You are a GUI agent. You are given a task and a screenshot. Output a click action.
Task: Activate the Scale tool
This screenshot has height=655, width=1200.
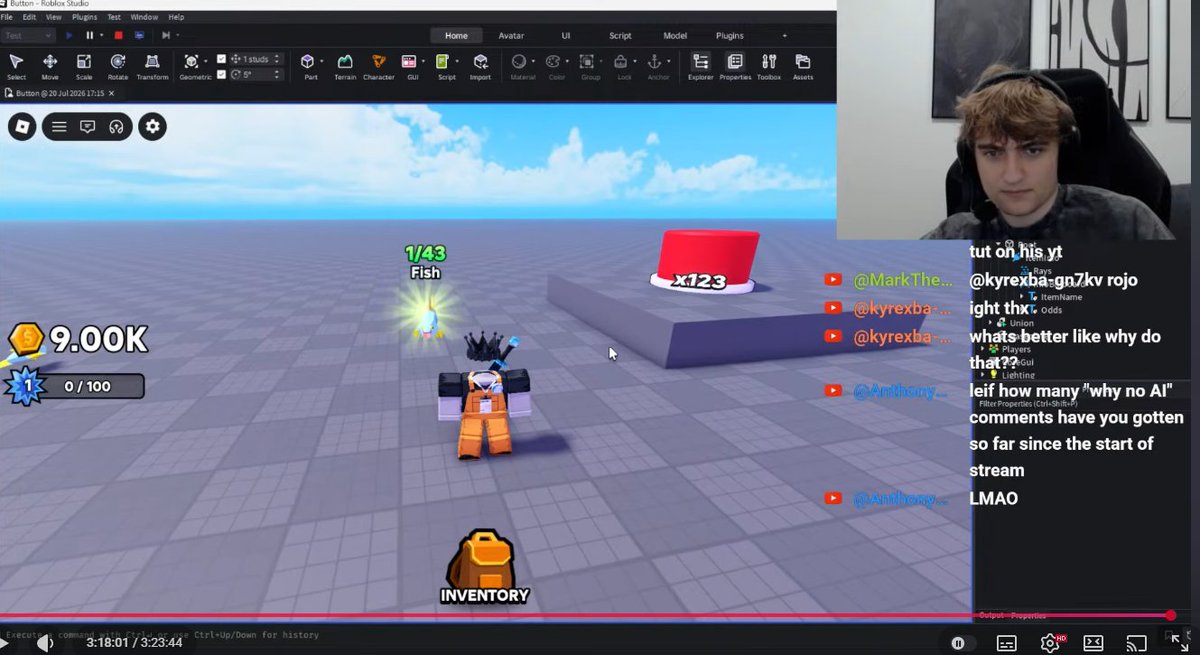(84, 67)
